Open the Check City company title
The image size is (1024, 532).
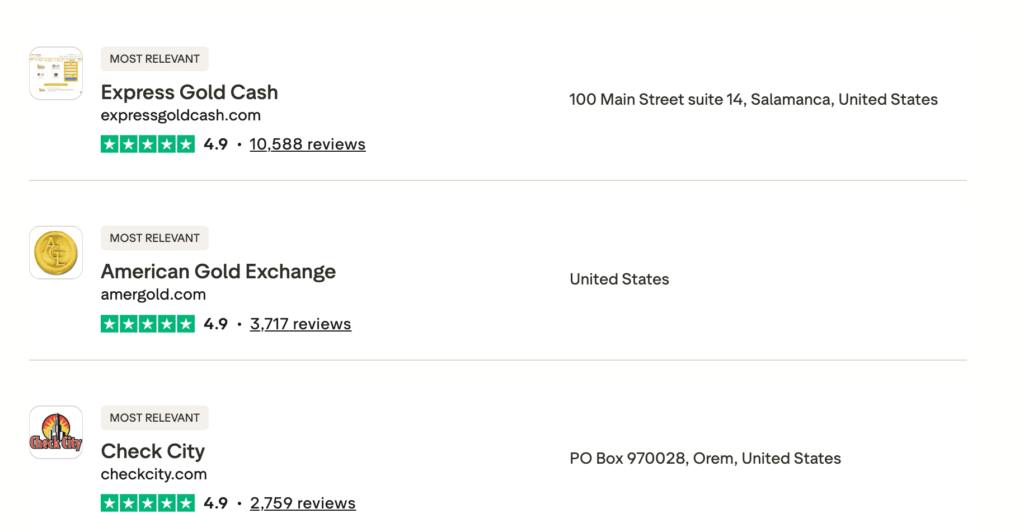point(152,451)
